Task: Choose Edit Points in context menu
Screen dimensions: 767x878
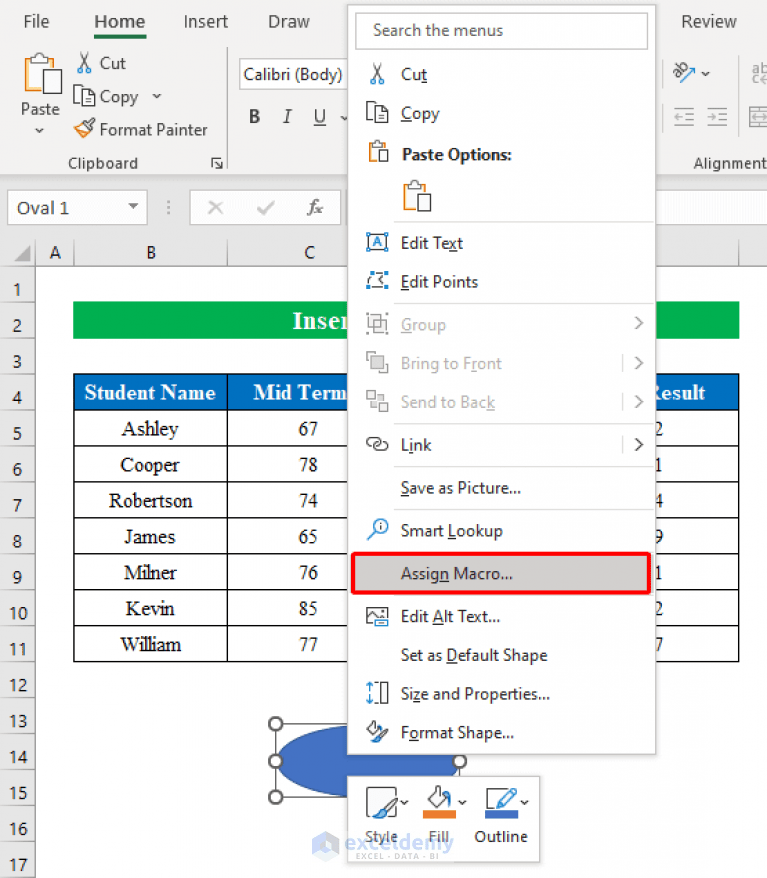Action: 501,282
